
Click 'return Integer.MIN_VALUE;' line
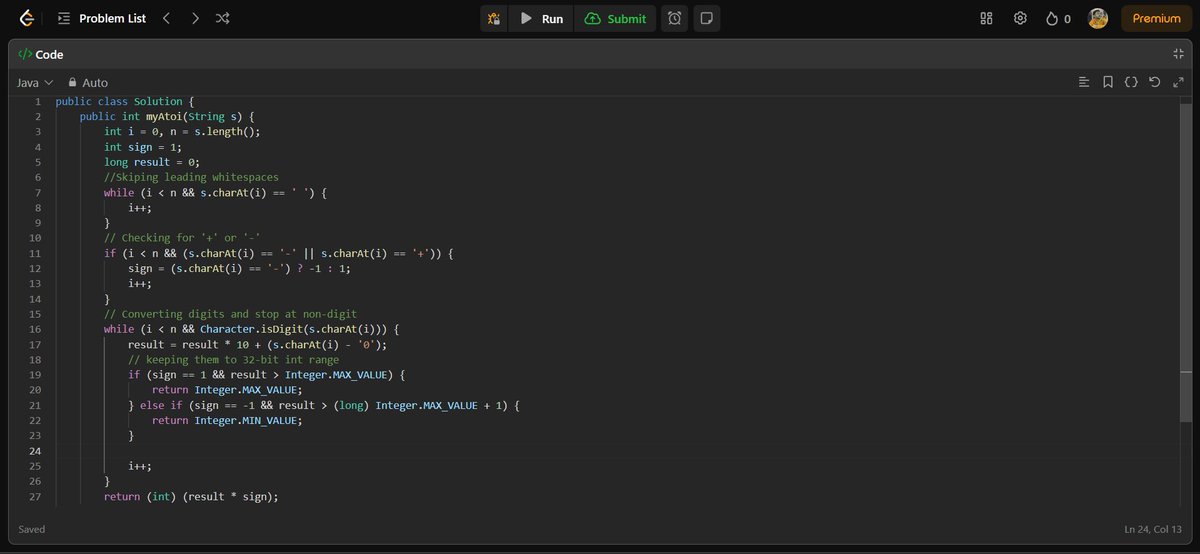click(x=227, y=420)
